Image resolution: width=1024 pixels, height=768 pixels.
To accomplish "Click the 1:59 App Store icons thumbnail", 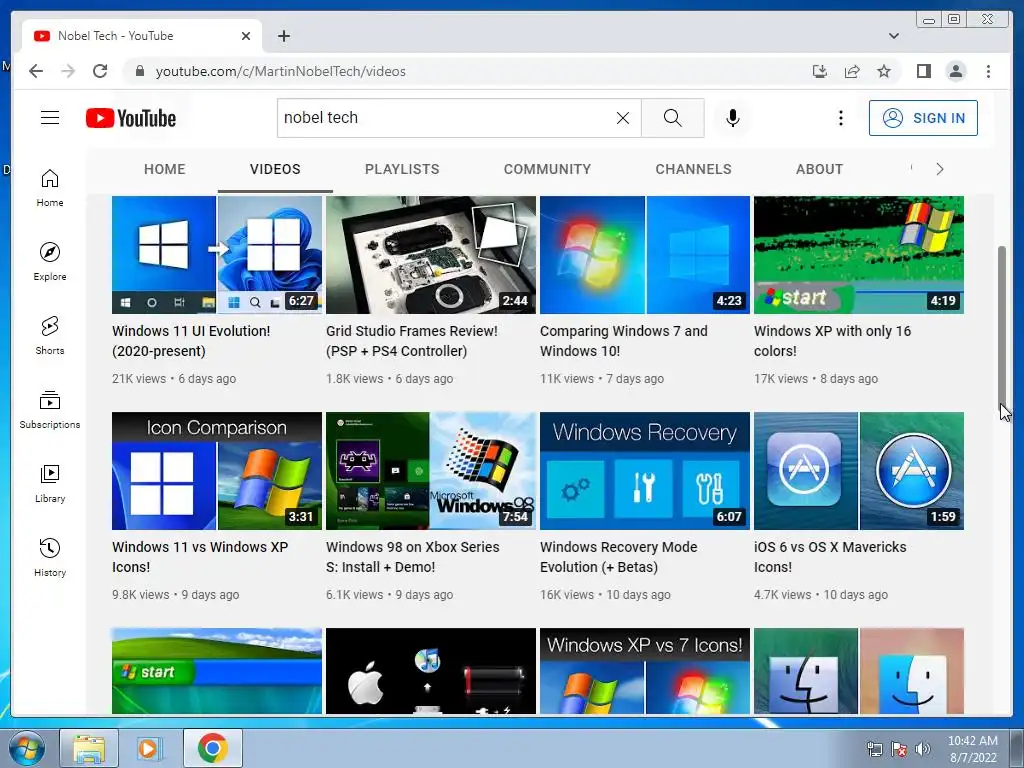I will coord(859,471).
